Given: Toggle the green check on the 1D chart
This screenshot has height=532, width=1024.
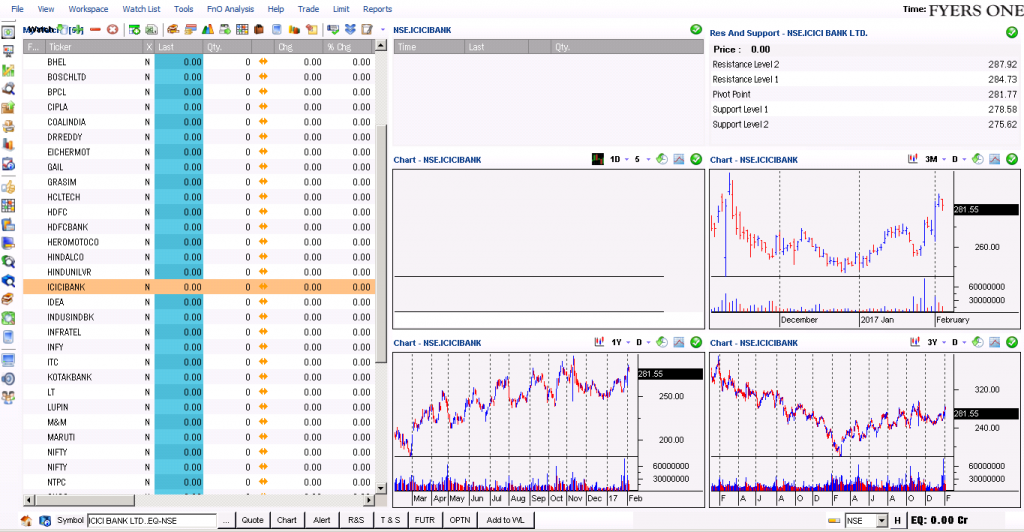Looking at the screenshot, I should click(696, 159).
